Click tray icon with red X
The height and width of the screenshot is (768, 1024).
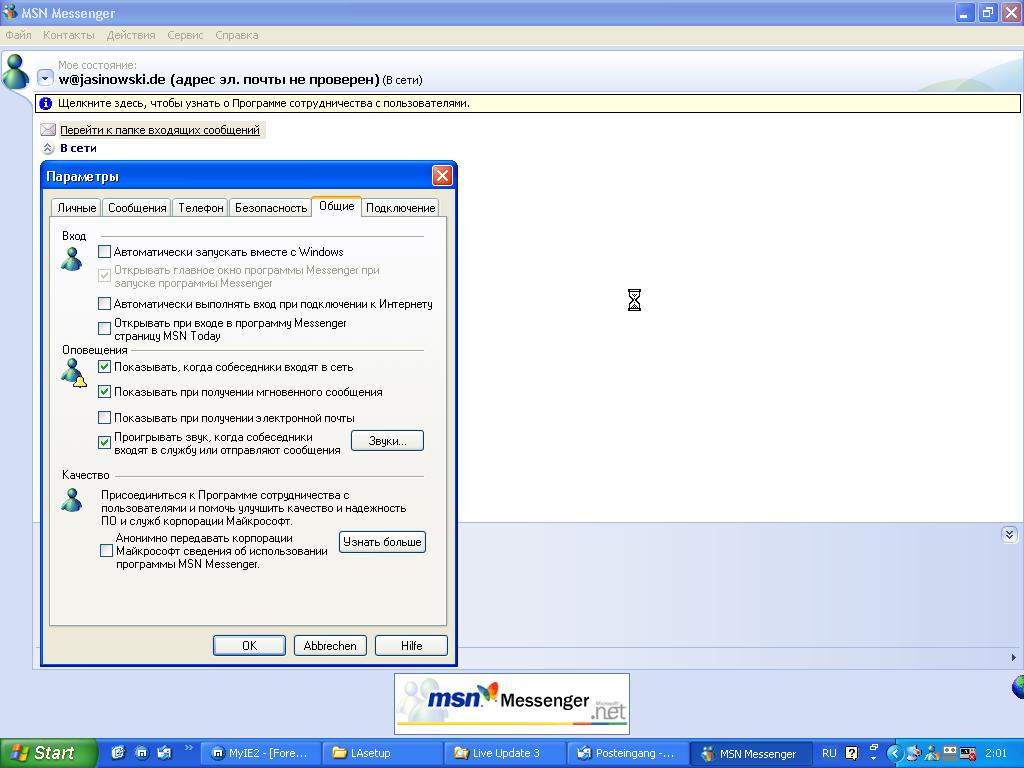(x=968, y=754)
